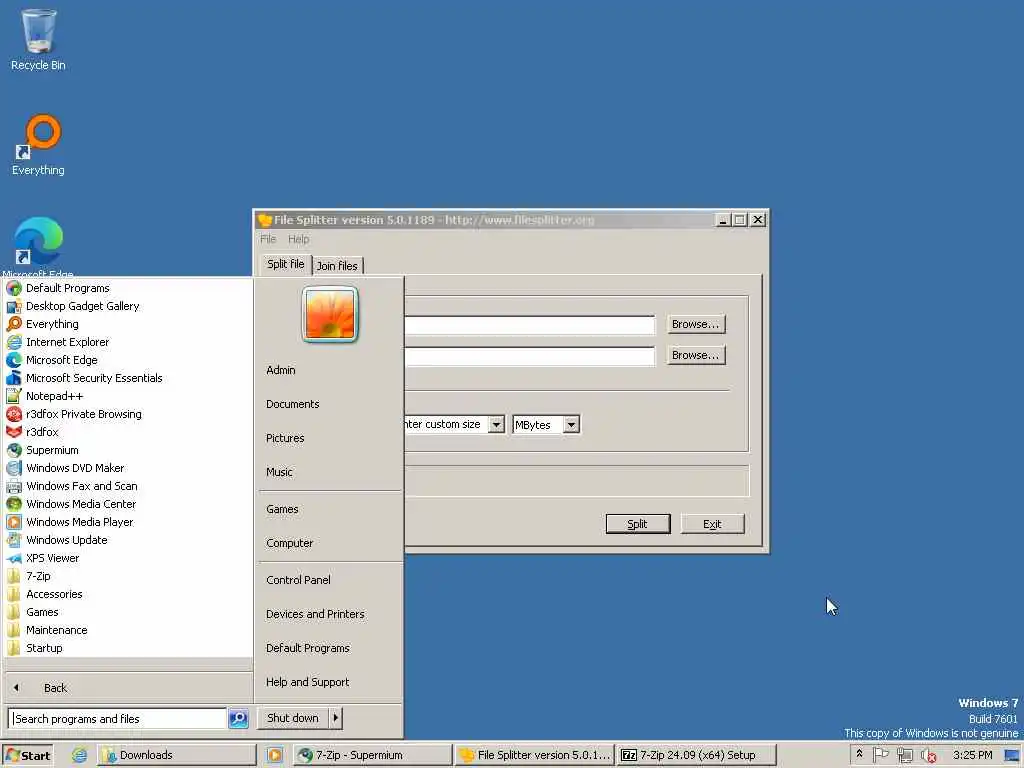Viewport: 1024px width, 768px height.
Task: Open the custom size dropdown in File Splitter
Action: pos(496,424)
